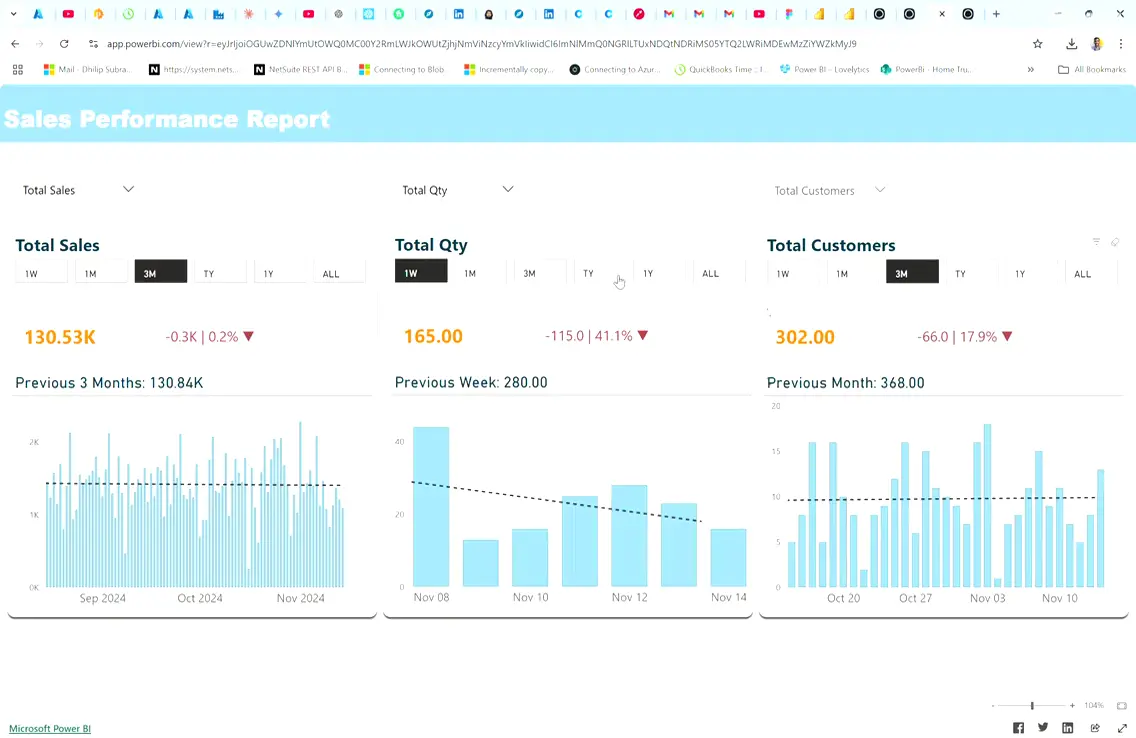Select 1Y period for Total Qty
1136x738 pixels.
click(x=659, y=273)
